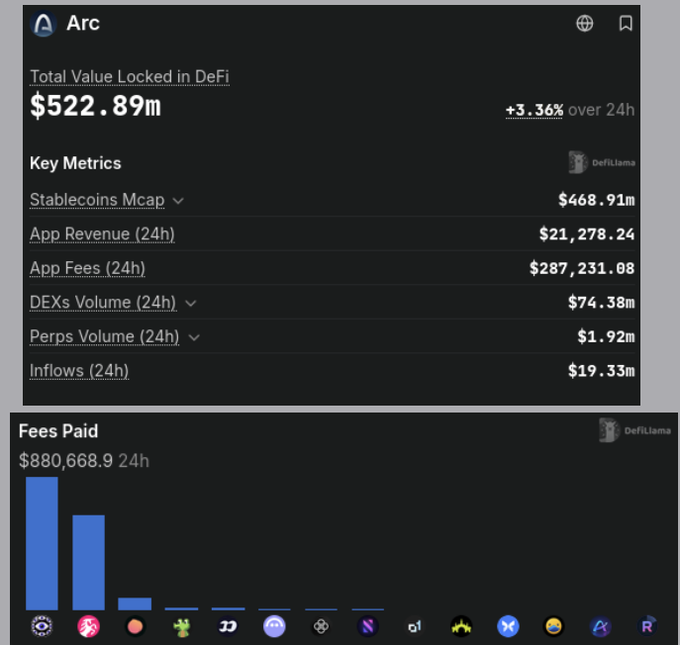
Task: Click the Stablecoins Mcap label
Action: click(97, 200)
